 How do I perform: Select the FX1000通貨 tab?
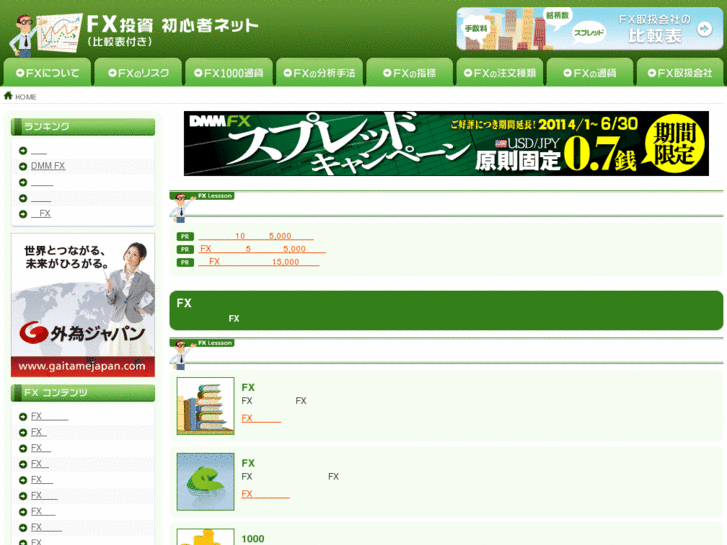[x=229, y=72]
